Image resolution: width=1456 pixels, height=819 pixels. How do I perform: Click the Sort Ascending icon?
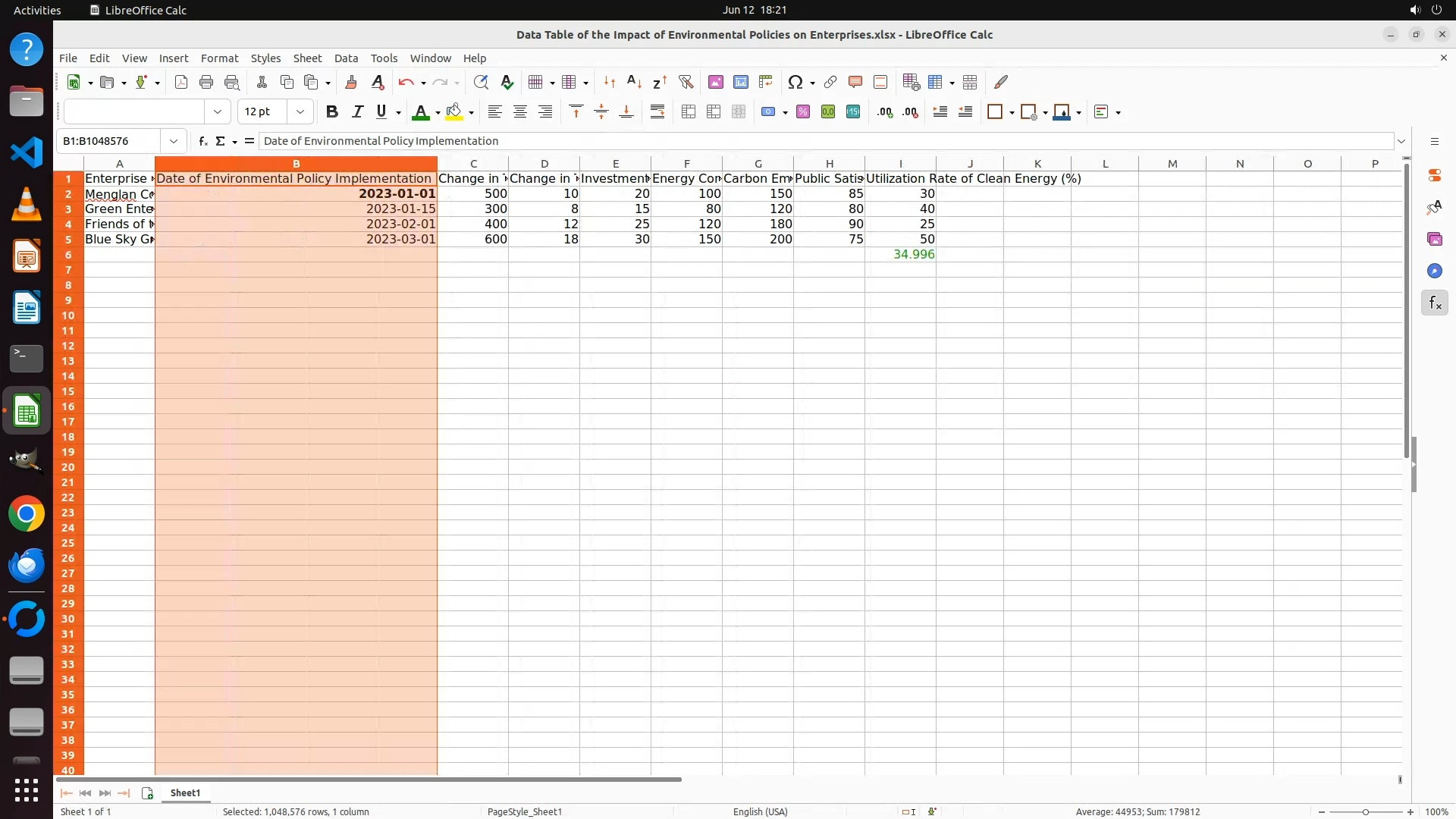tap(635, 82)
